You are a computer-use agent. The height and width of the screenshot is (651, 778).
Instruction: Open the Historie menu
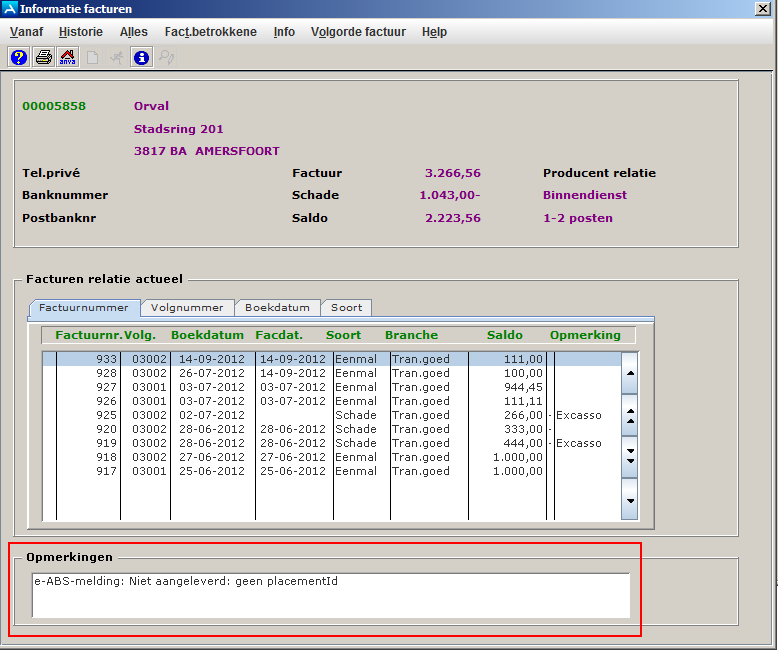80,32
